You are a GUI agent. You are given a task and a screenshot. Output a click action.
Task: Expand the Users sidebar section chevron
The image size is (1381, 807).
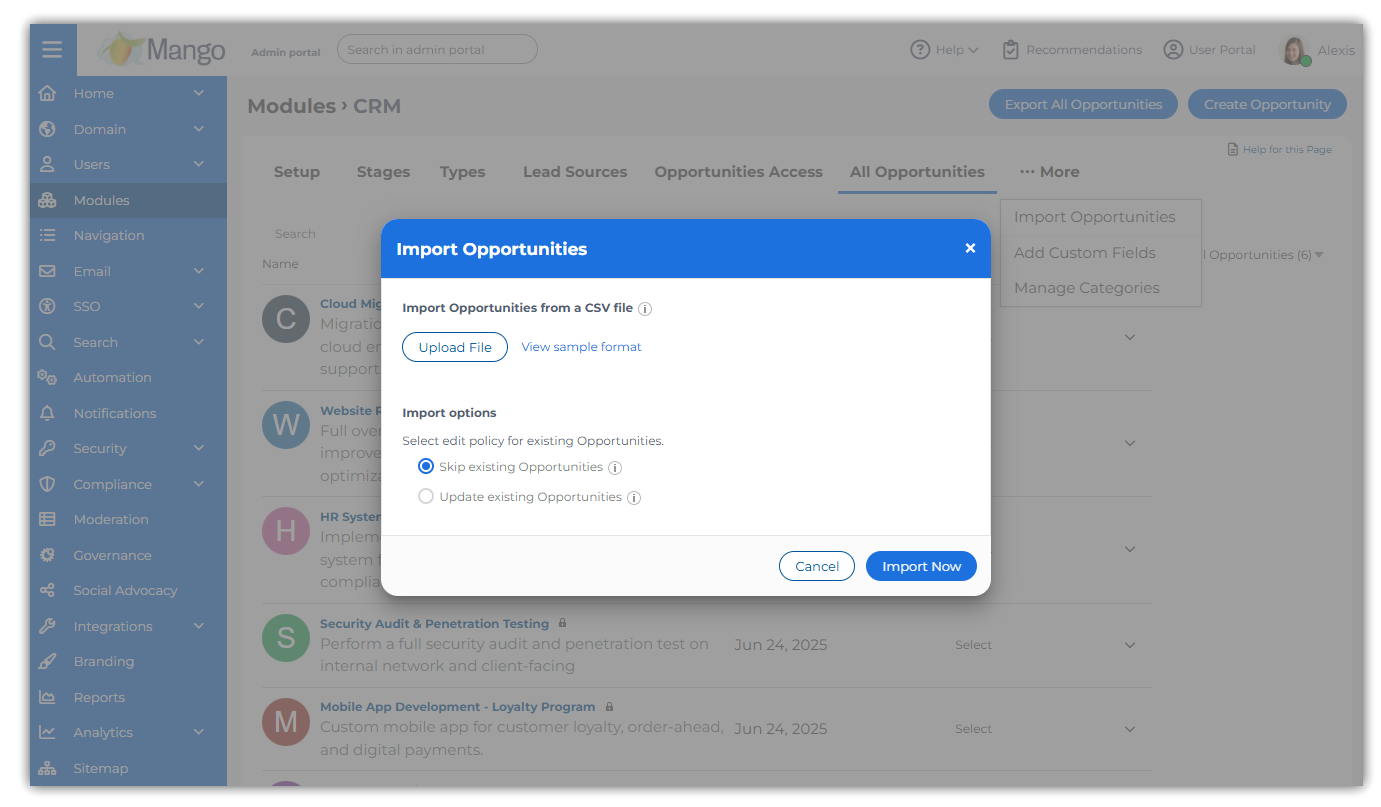(x=199, y=164)
